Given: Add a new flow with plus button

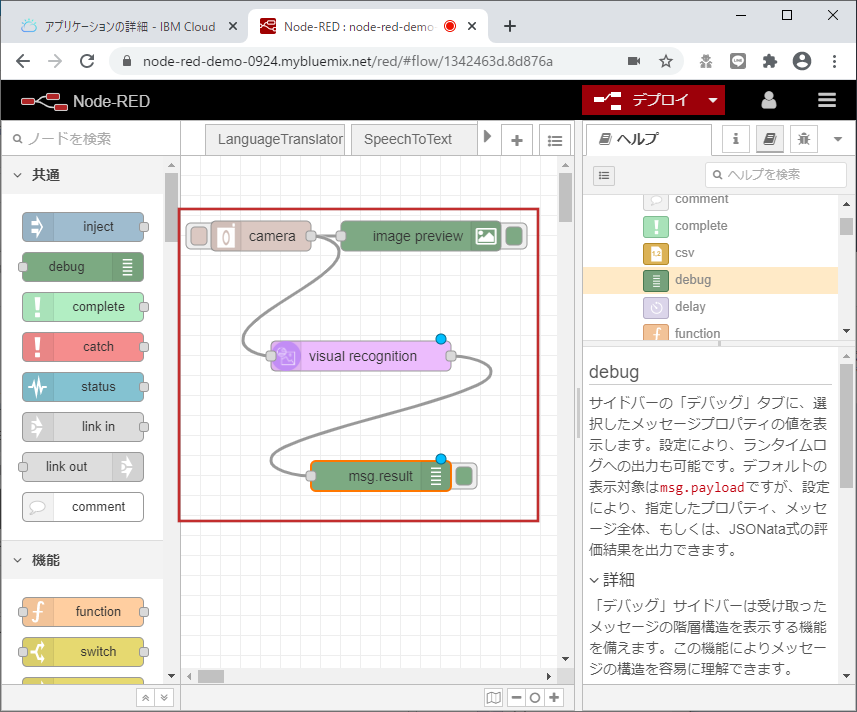Looking at the screenshot, I should pyautogui.click(x=517, y=139).
